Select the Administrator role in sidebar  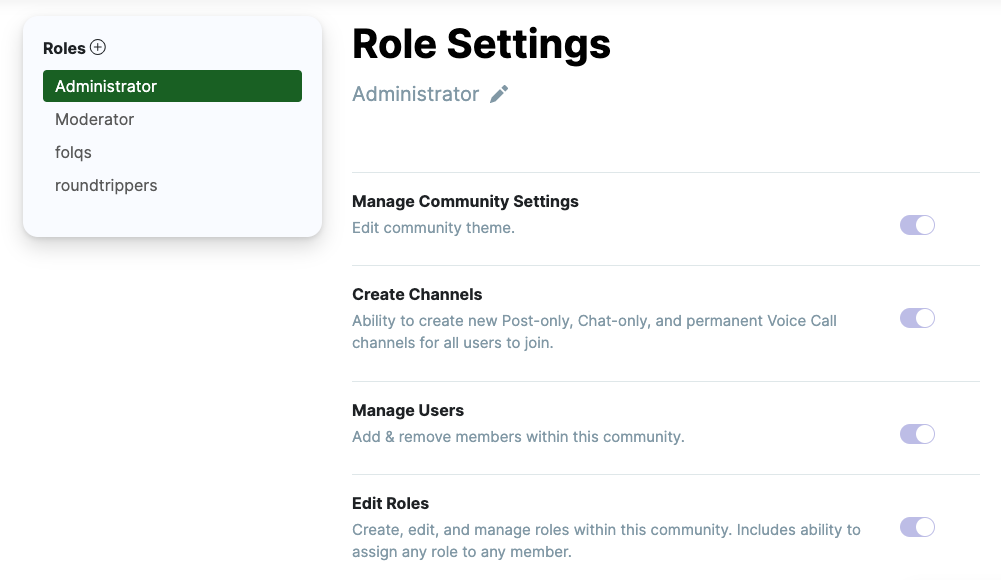pos(172,86)
